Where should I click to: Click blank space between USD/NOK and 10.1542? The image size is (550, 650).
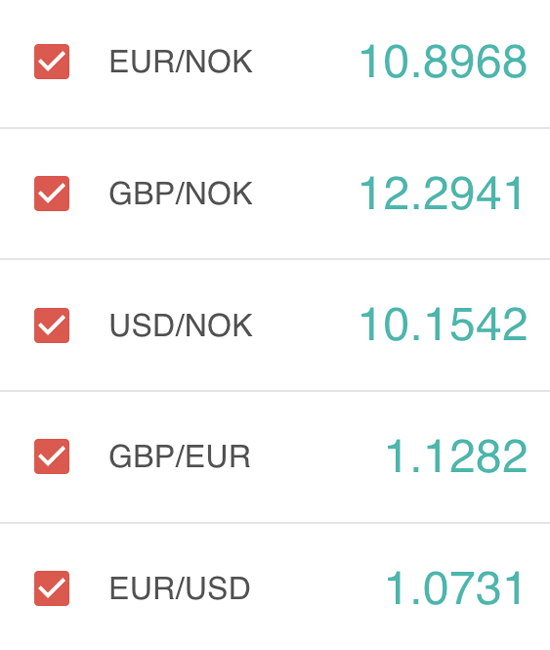pyautogui.click(x=306, y=325)
